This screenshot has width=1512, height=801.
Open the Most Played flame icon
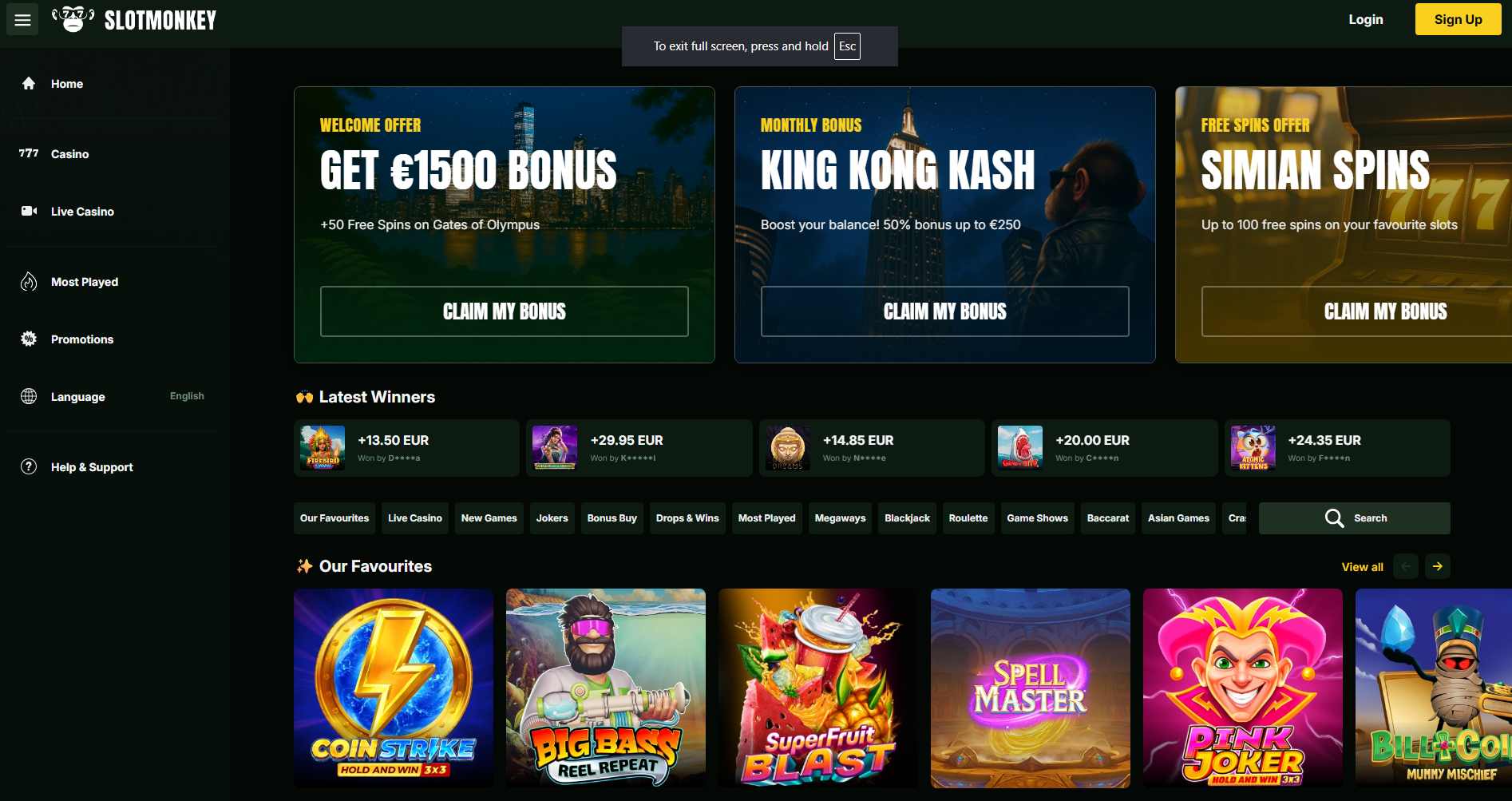tap(29, 281)
